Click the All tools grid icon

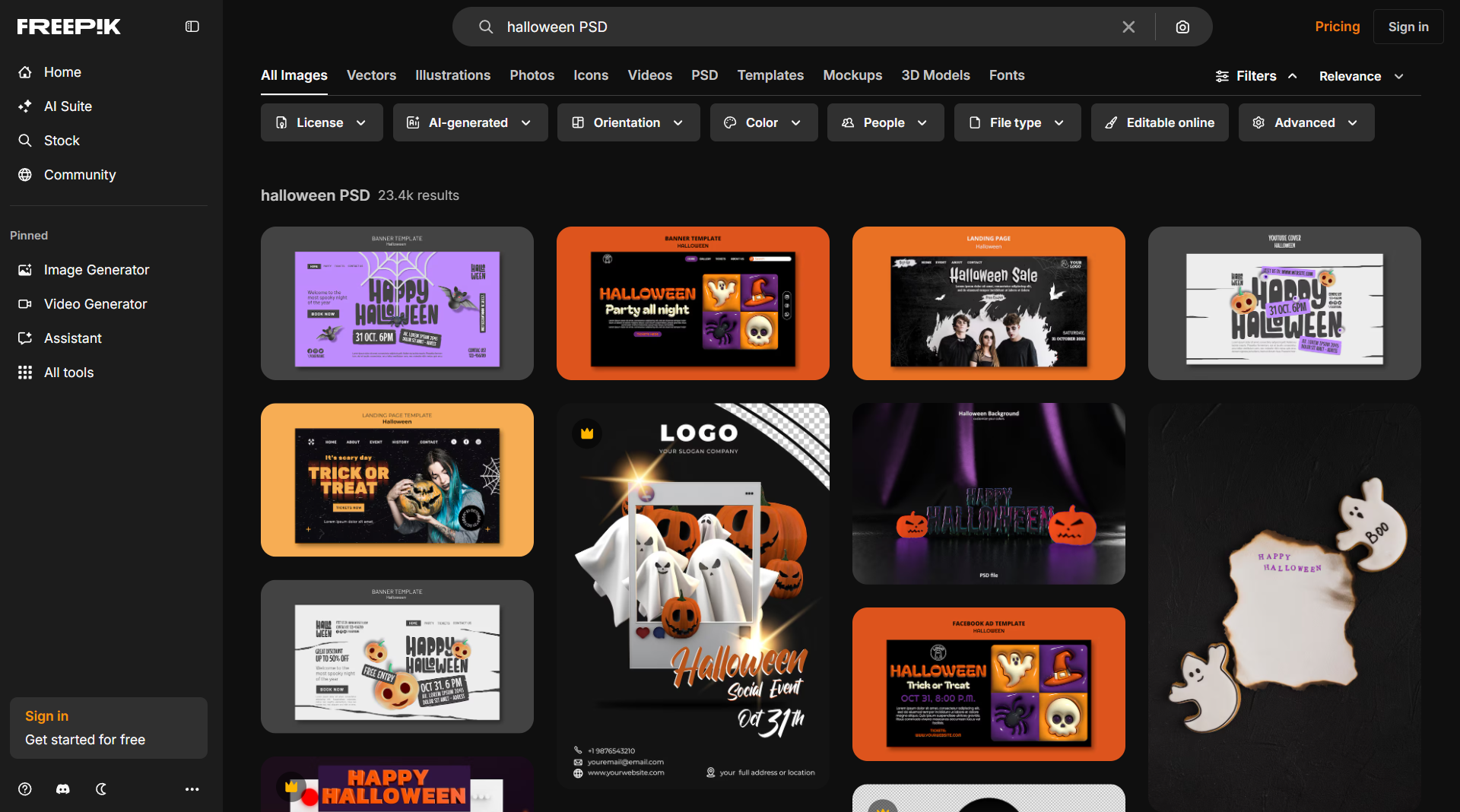click(x=25, y=373)
